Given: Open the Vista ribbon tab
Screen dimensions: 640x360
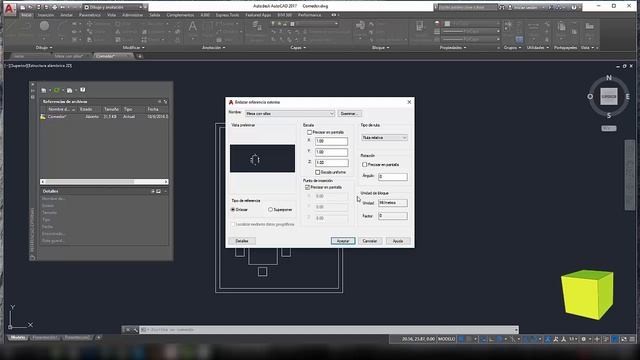Looking at the screenshot, I should (x=111, y=15).
